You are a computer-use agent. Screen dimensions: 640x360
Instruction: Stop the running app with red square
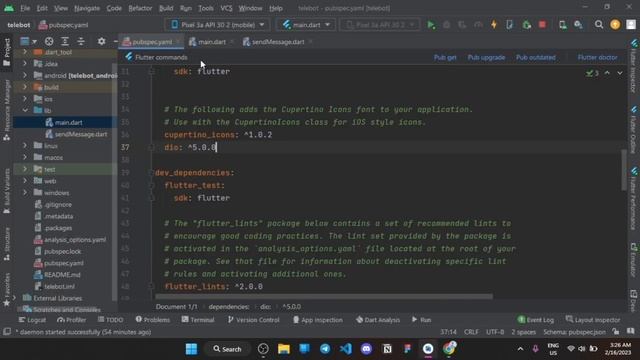pyautogui.click(x=542, y=25)
